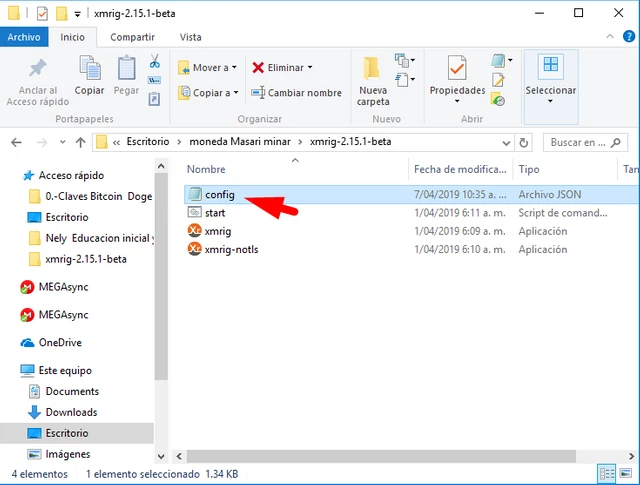This screenshot has height=485, width=640.
Task: Open Escritorio under Acceso rápido
Action: [58, 217]
